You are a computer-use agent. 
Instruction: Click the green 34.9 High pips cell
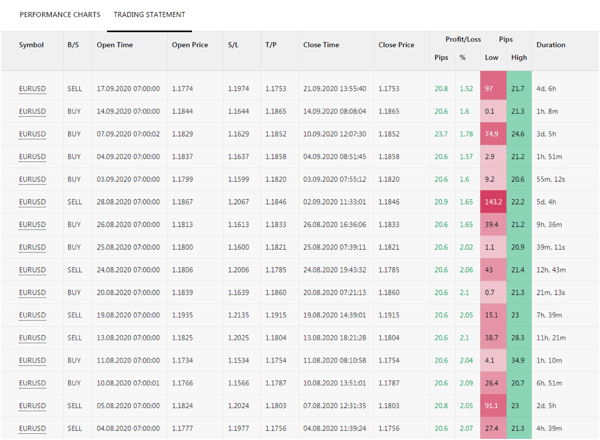click(x=518, y=361)
